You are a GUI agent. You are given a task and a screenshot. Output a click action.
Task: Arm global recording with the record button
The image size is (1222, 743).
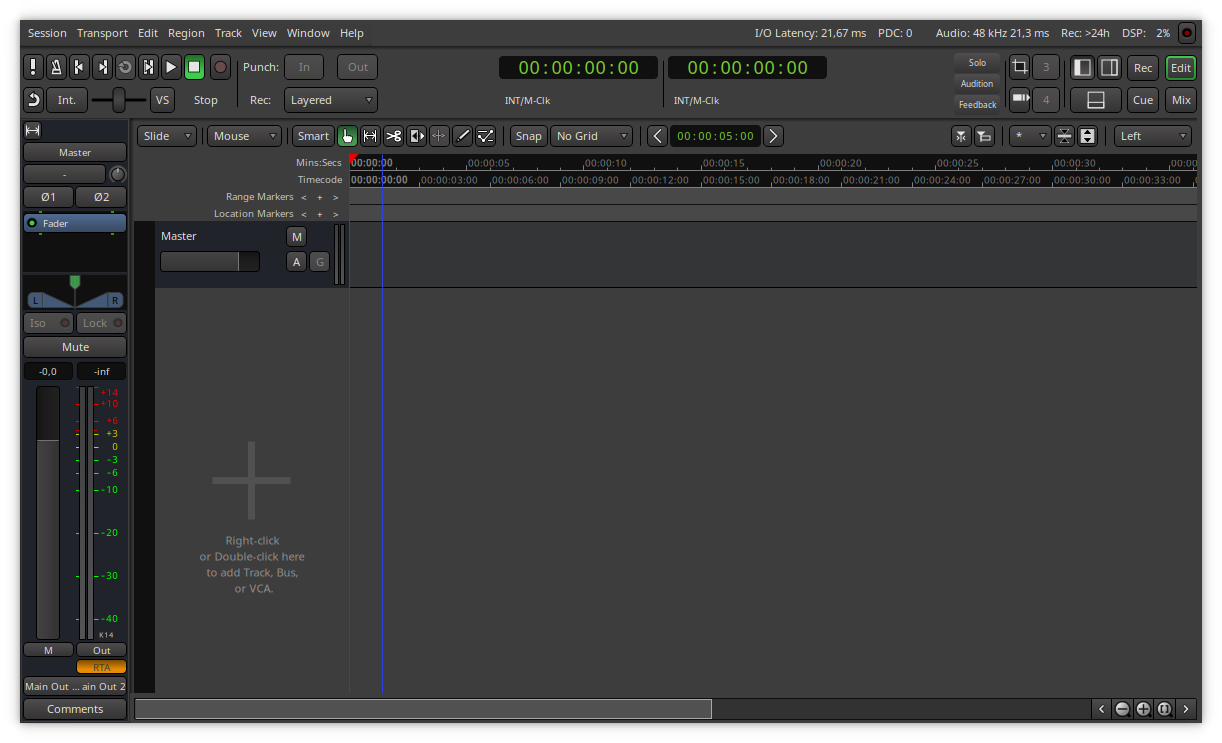tap(220, 67)
